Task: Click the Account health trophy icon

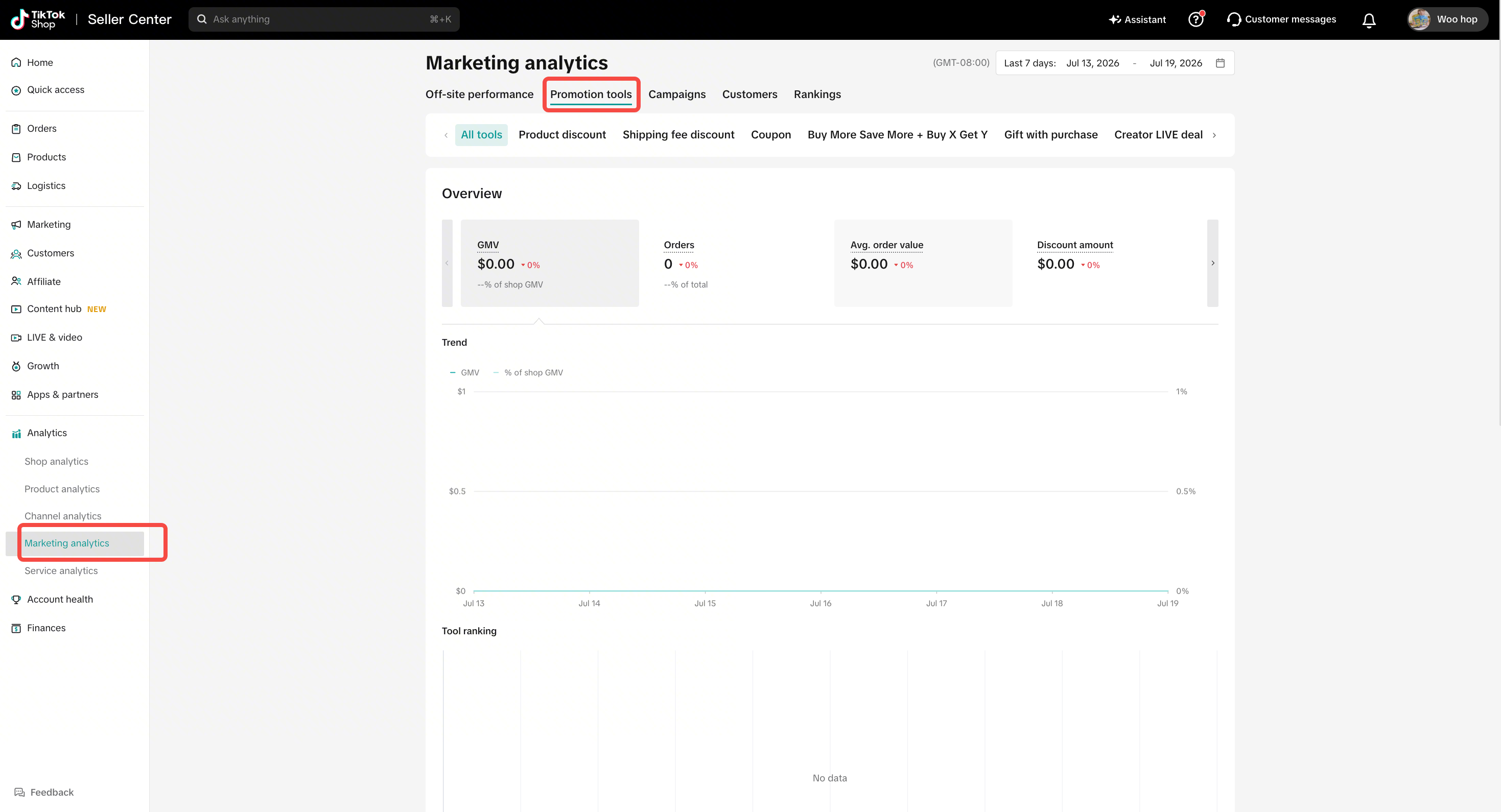Action: tap(16, 600)
